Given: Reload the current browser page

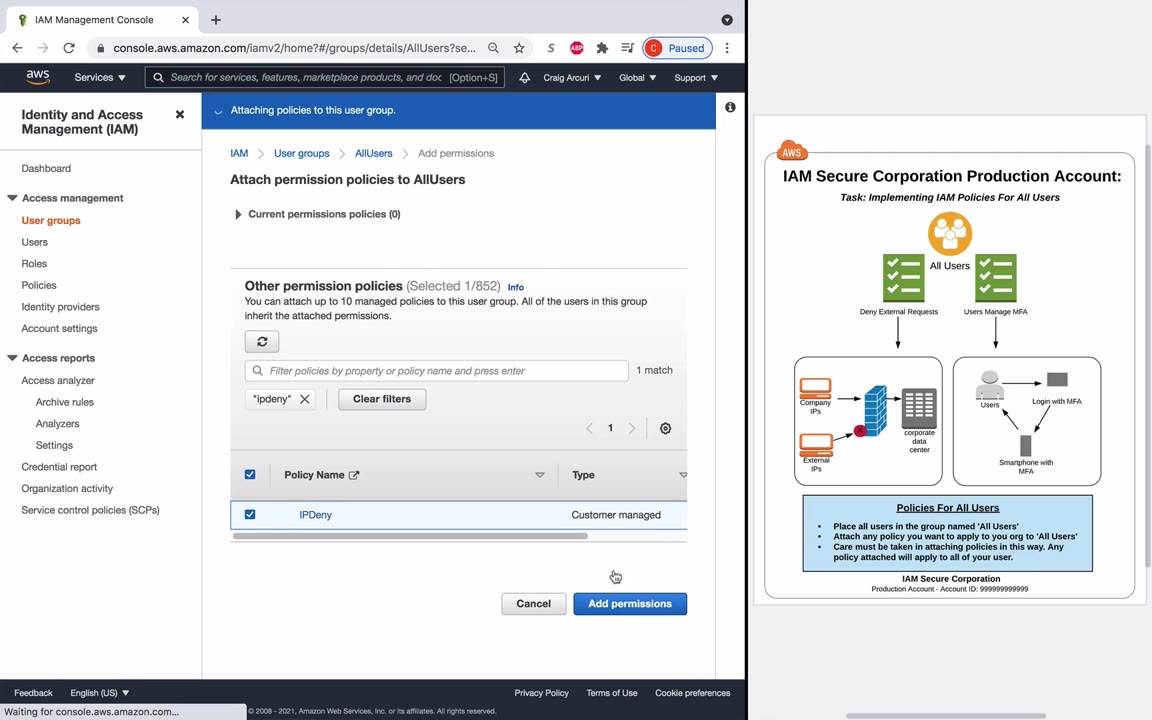Looking at the screenshot, I should pyautogui.click(x=69, y=48).
